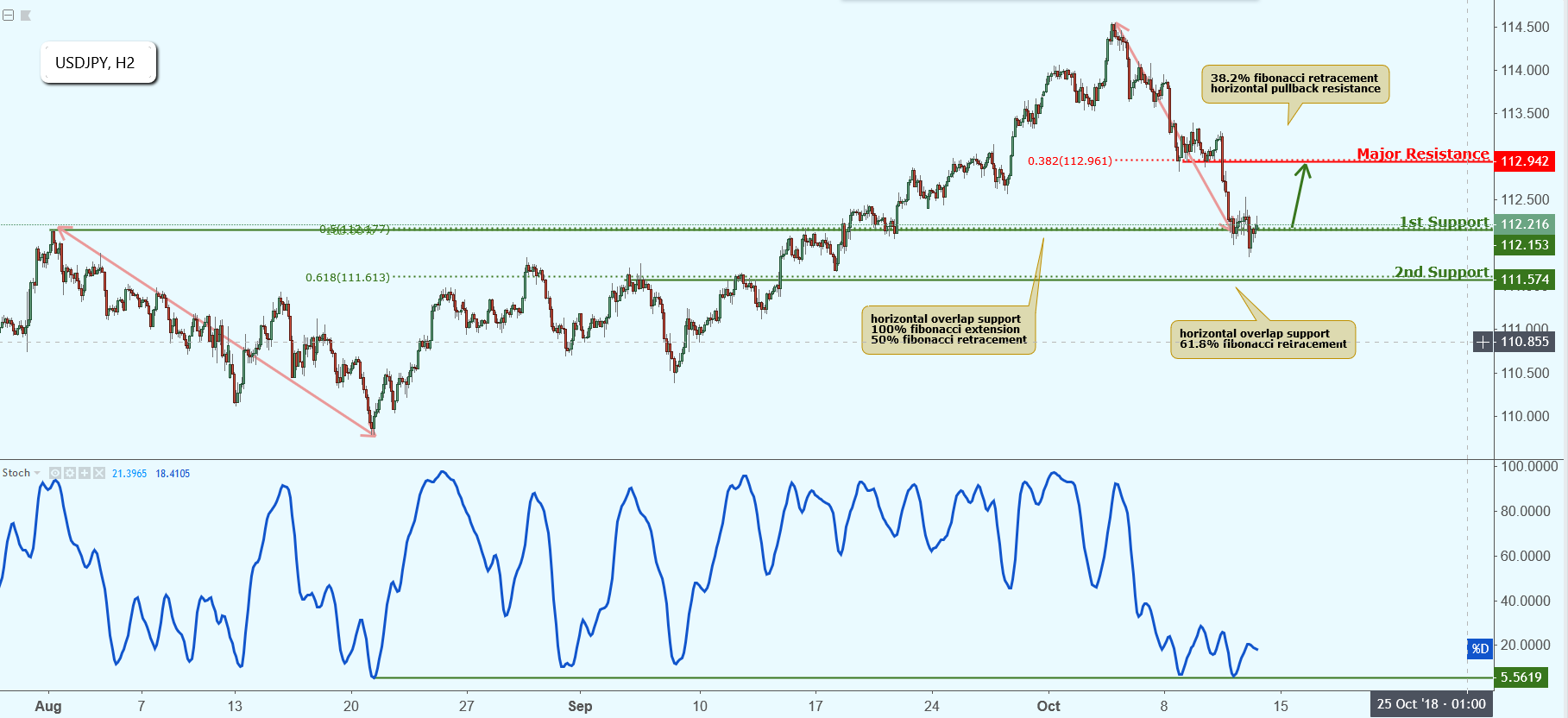Click the Major Resistance label
The width and height of the screenshot is (1568, 718).
click(x=1423, y=154)
